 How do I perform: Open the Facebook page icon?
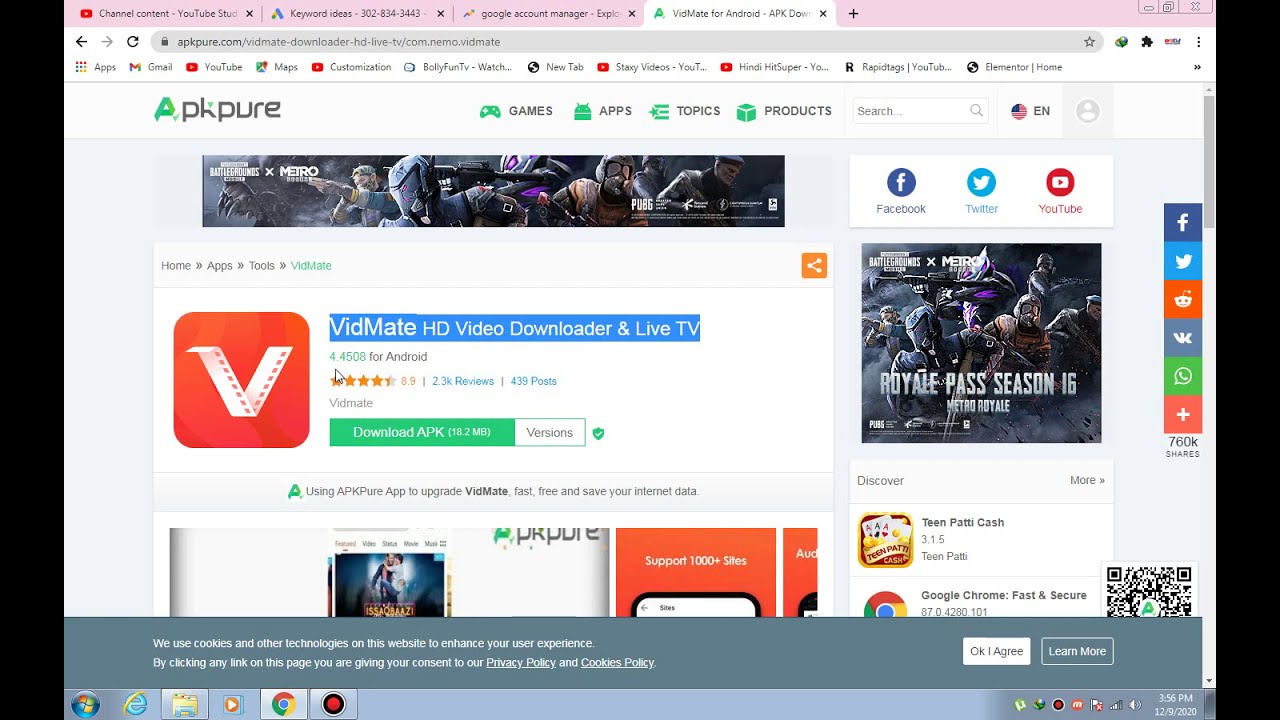pos(901,183)
